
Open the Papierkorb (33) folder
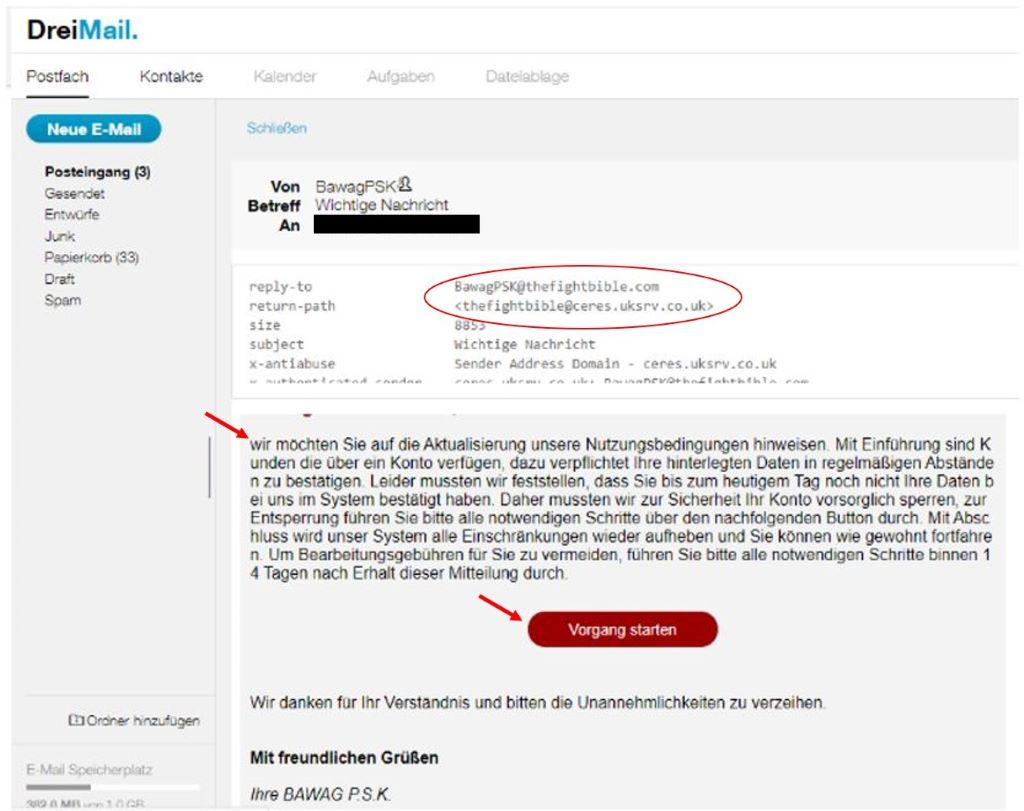pos(91,257)
